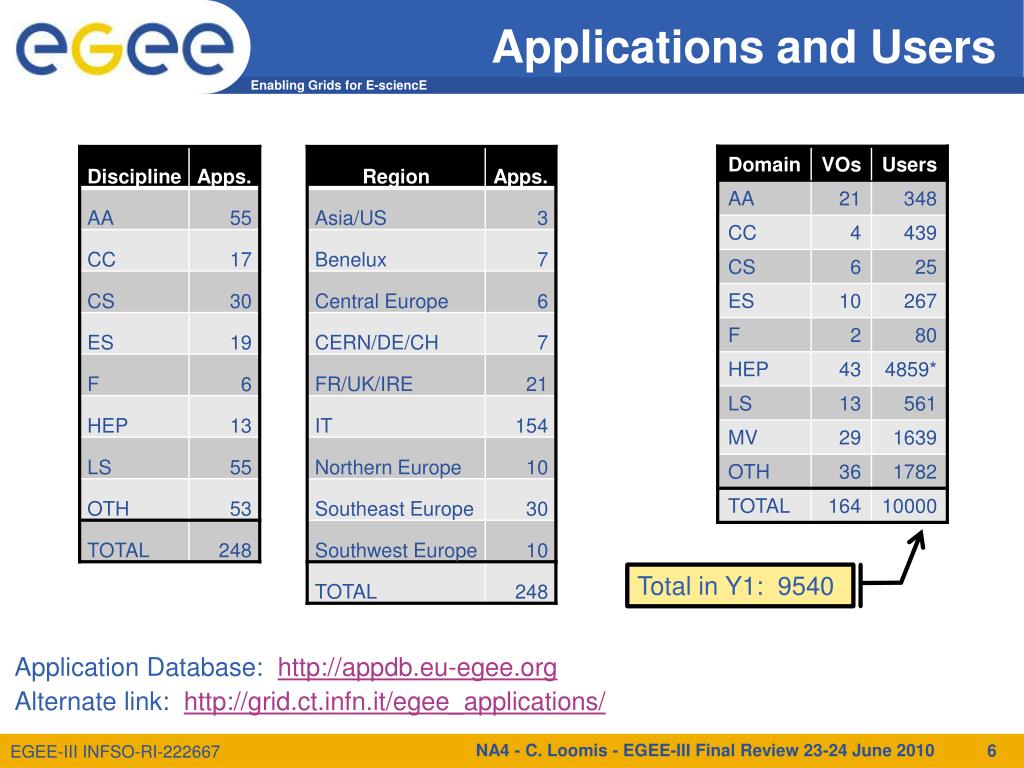Viewport: 1024px width, 768px height.
Task: Select the CS apps value 30 in Discipline table
Action: tap(240, 301)
